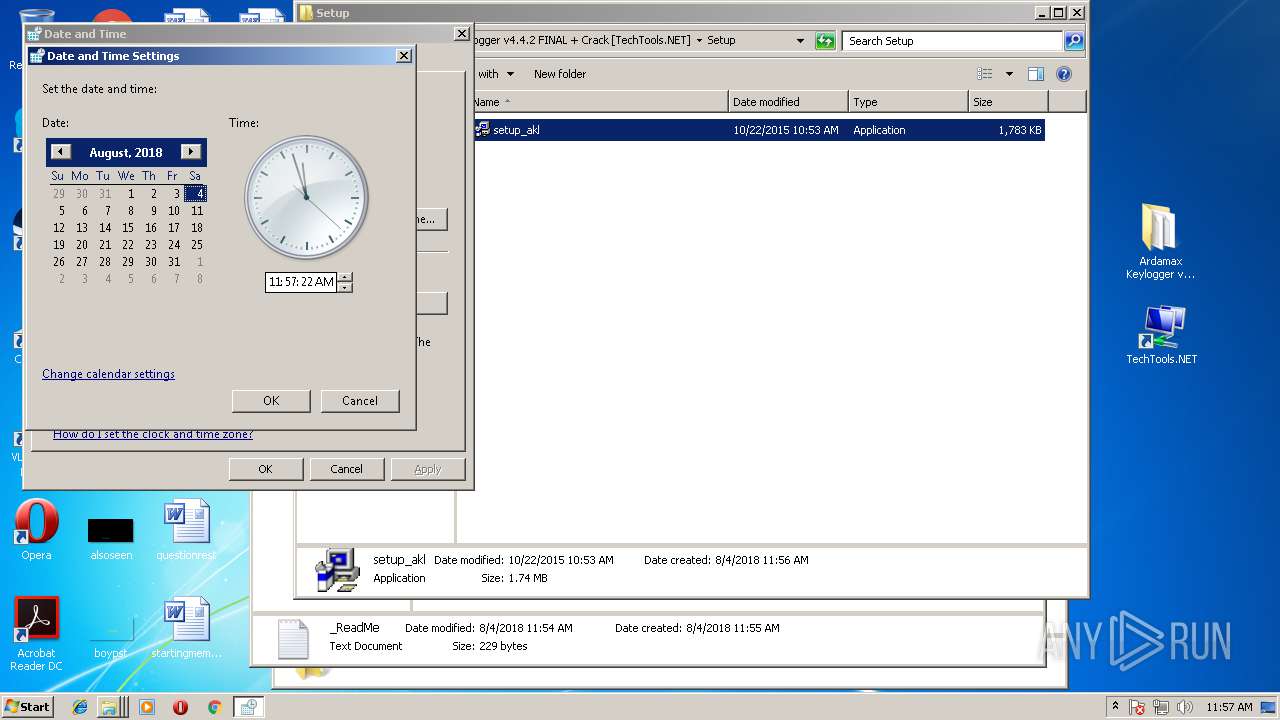Select August 31 in the calendar
Screen dimensions: 1280x720
tap(174, 262)
